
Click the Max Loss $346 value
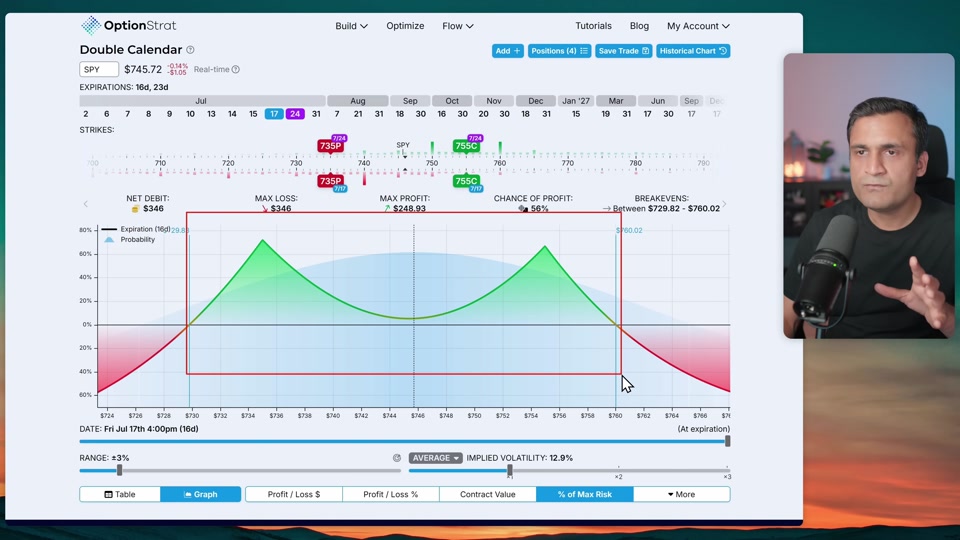pyautogui.click(x=281, y=209)
